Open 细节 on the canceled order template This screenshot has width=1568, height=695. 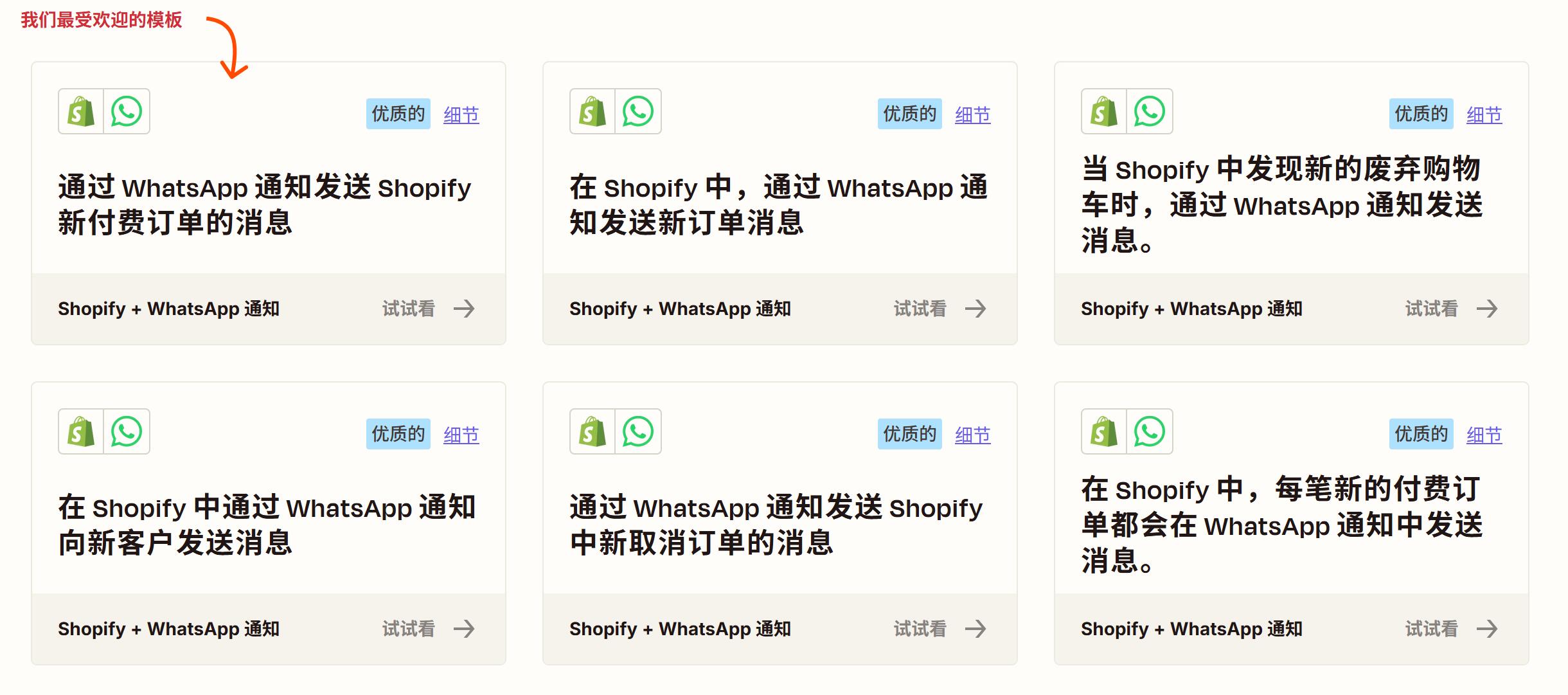[973, 434]
